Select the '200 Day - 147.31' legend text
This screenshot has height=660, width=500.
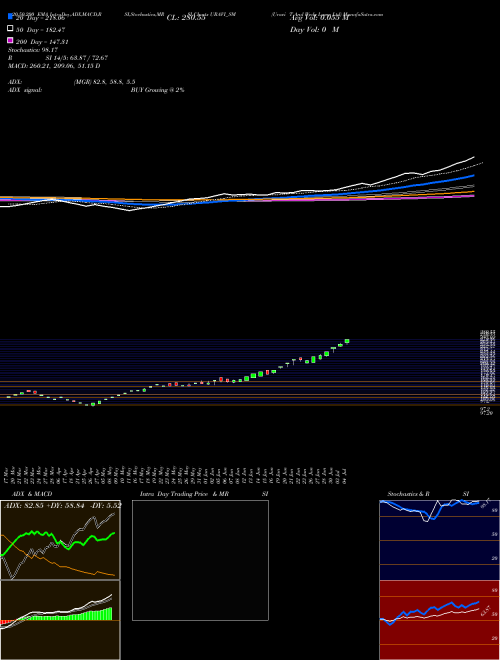(x=43, y=42)
